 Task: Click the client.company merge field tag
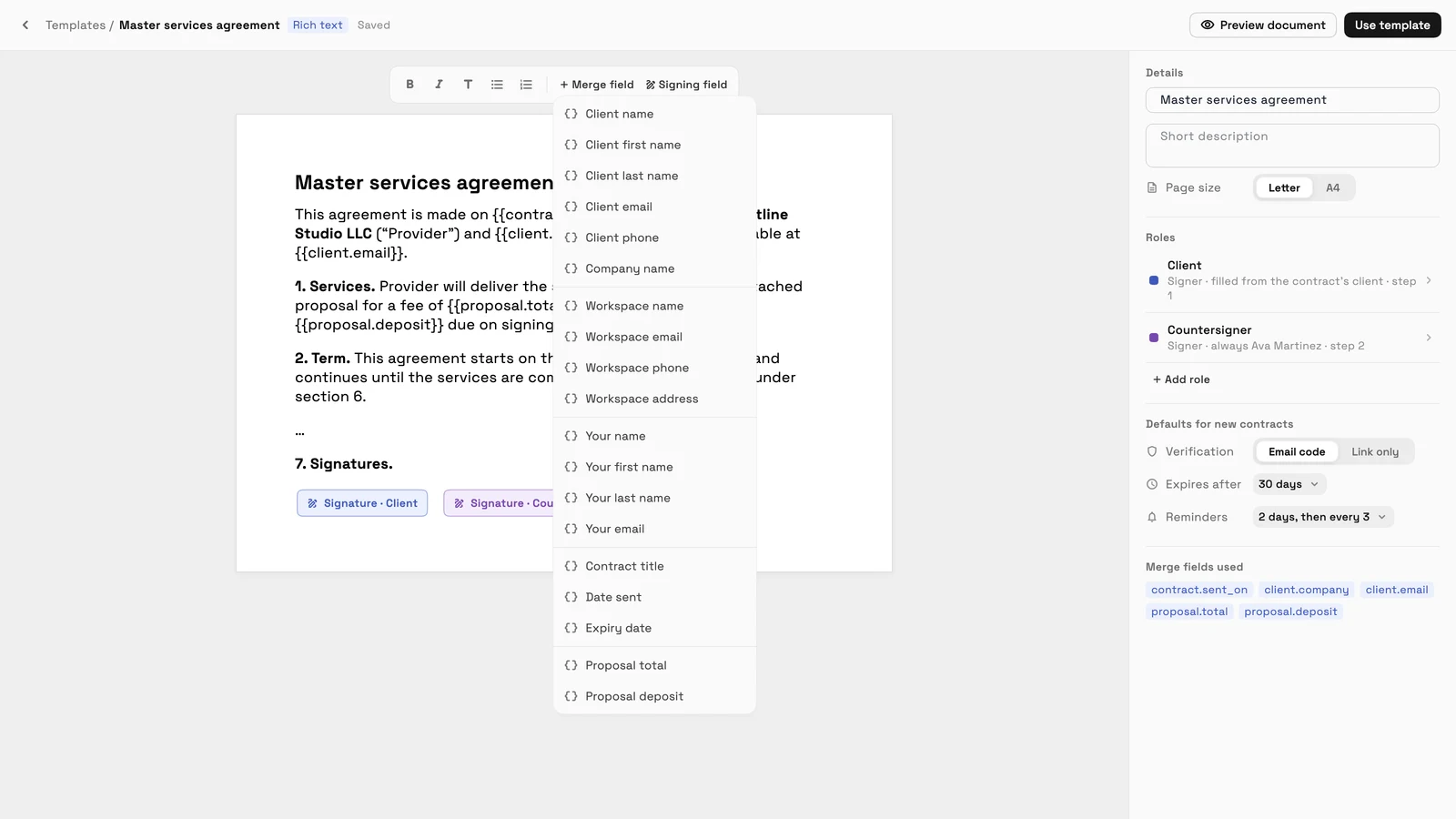pos(1306,590)
